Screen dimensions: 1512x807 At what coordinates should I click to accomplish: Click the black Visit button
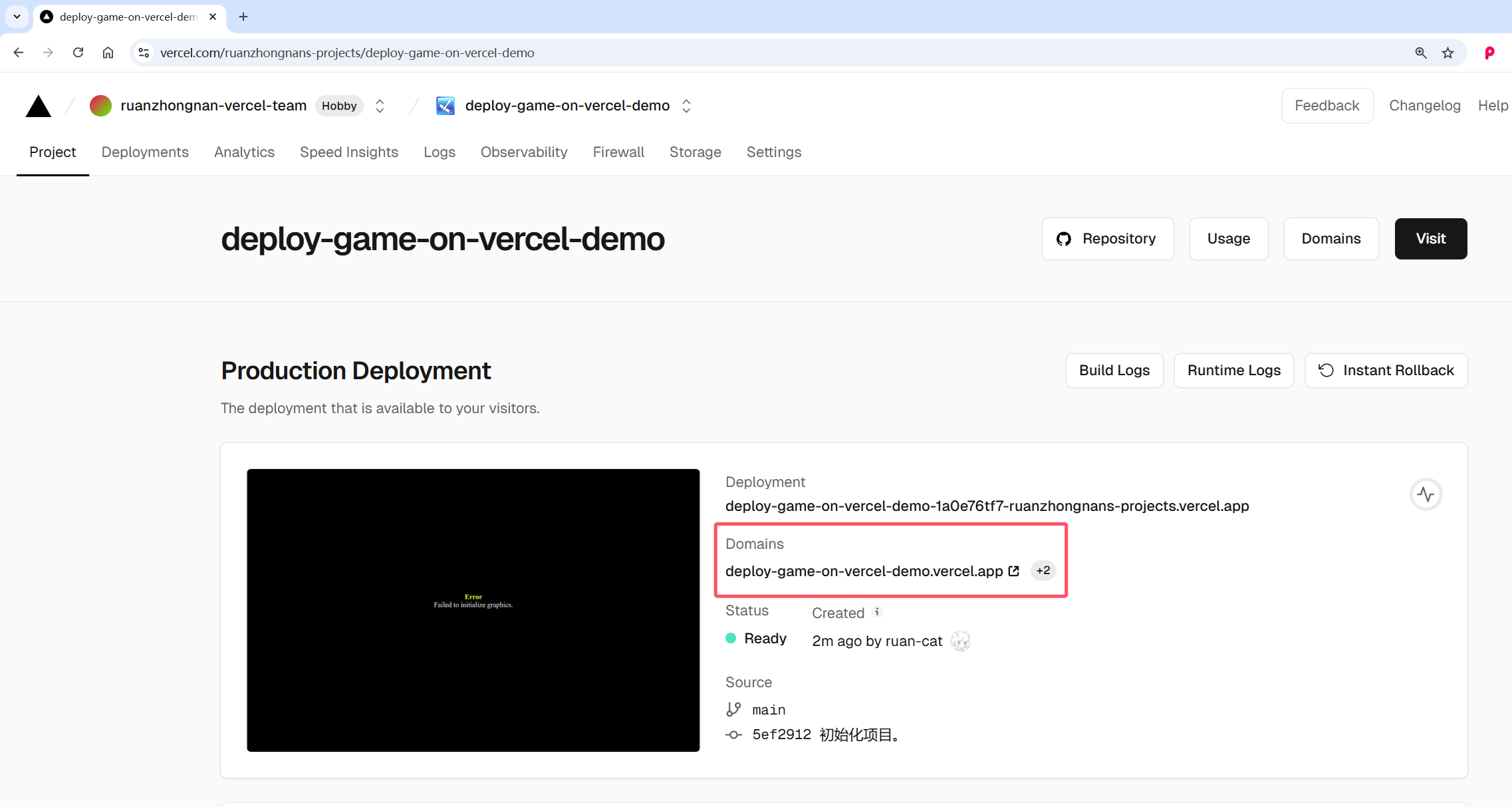point(1431,239)
